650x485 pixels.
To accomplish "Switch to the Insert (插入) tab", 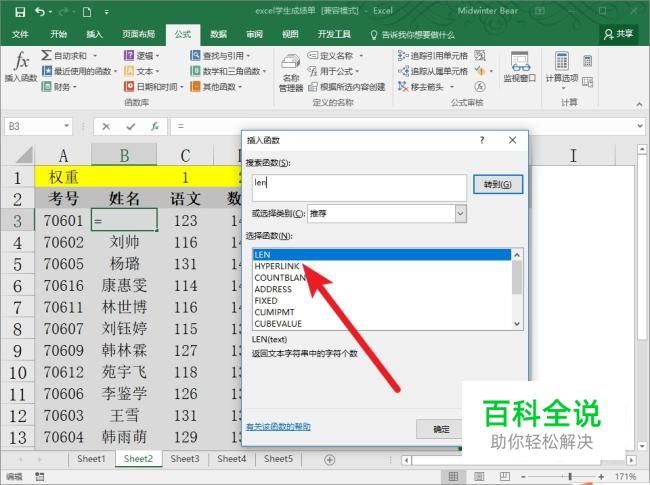I will [94, 34].
